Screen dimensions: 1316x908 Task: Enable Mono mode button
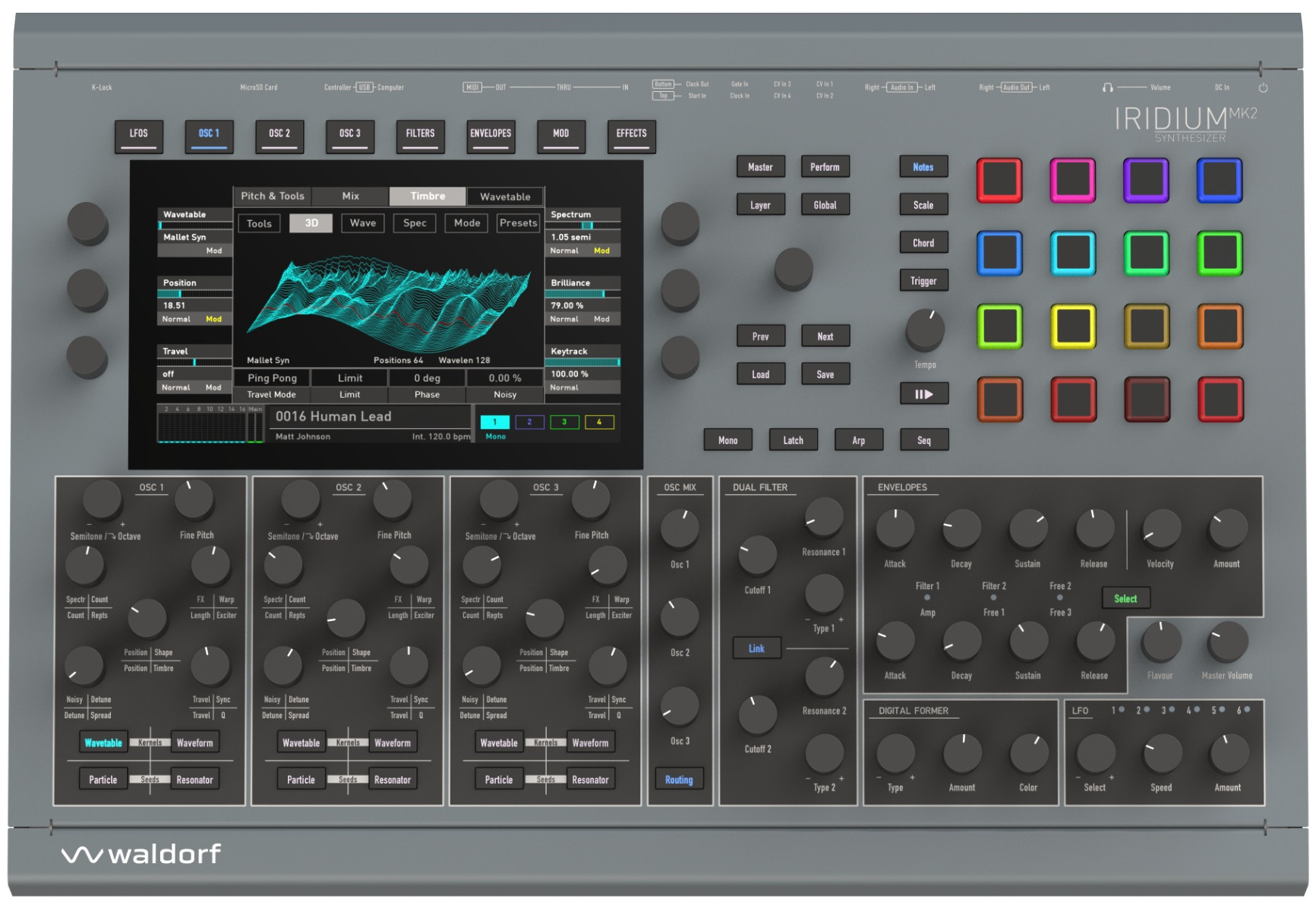click(x=727, y=440)
